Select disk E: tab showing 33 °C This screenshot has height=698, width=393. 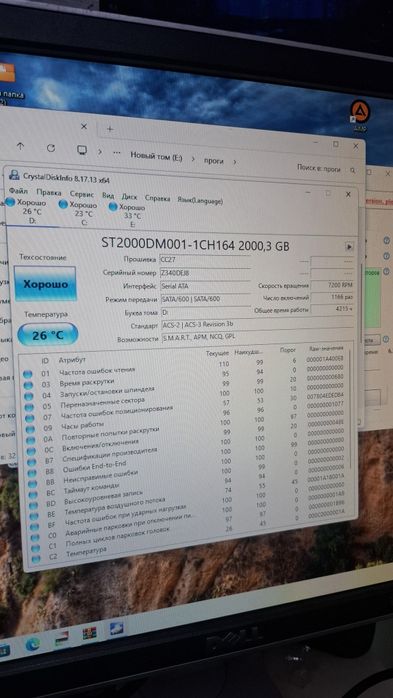[x=128, y=215]
